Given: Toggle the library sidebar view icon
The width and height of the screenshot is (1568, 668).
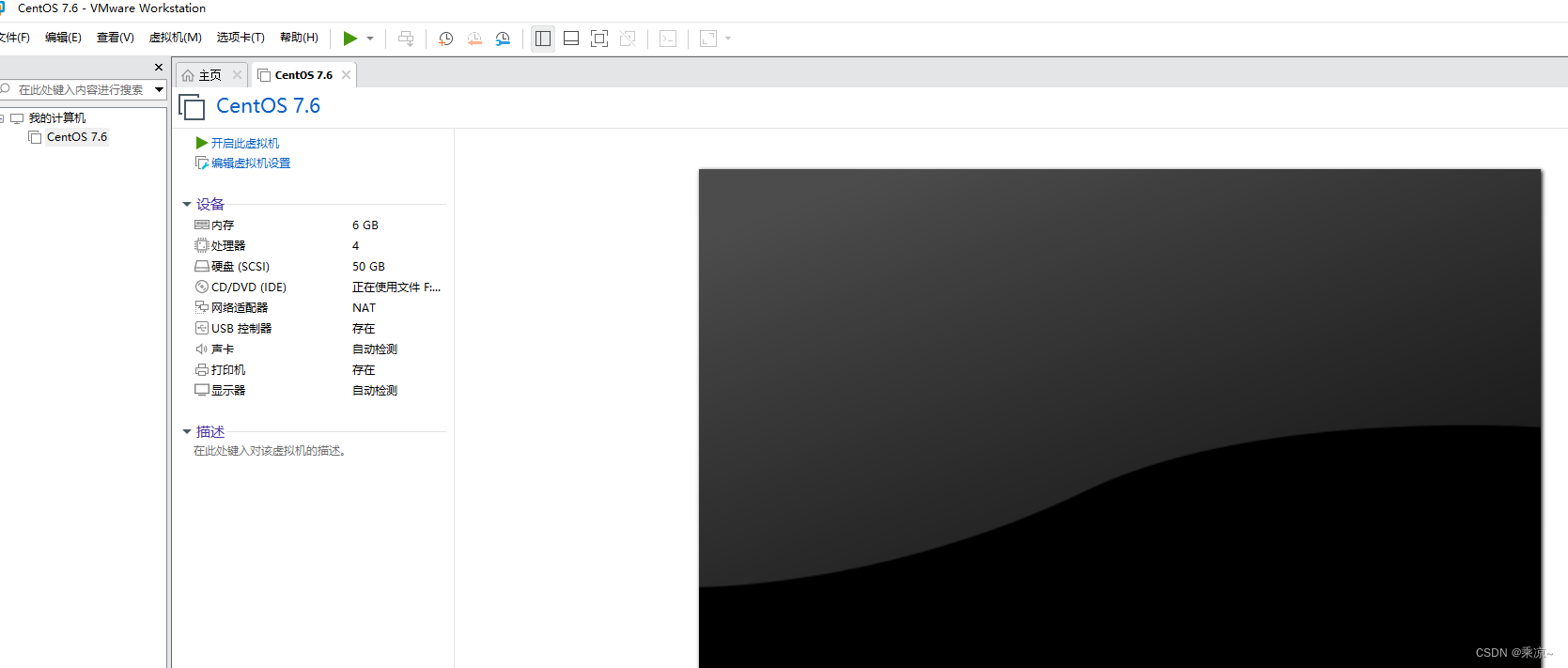Looking at the screenshot, I should [x=543, y=39].
